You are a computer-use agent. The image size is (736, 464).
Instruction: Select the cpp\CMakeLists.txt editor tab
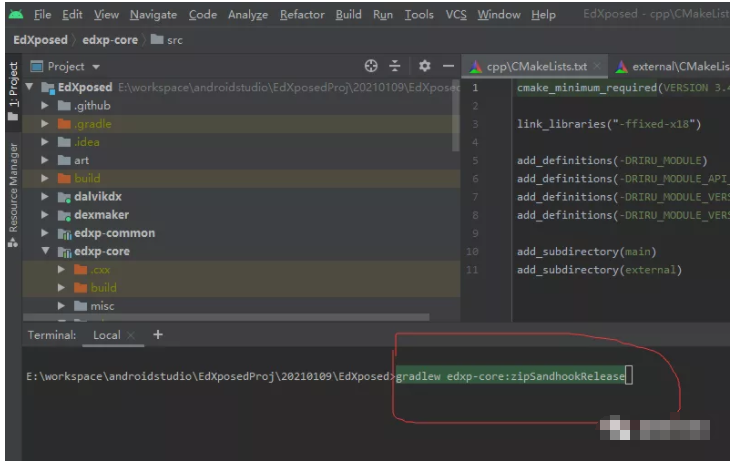[x=535, y=67]
